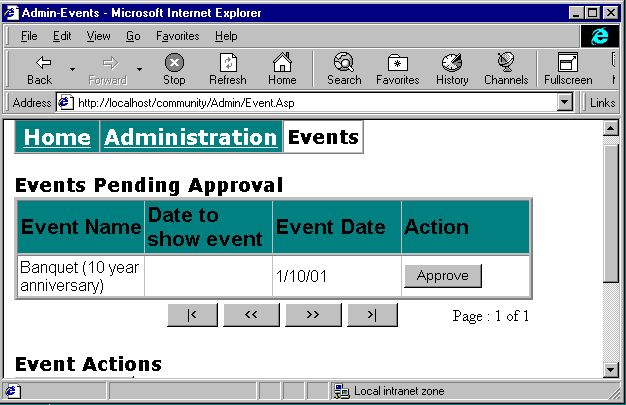This screenshot has width=626, height=405.
Task: Show the History panel icon
Action: [452, 62]
